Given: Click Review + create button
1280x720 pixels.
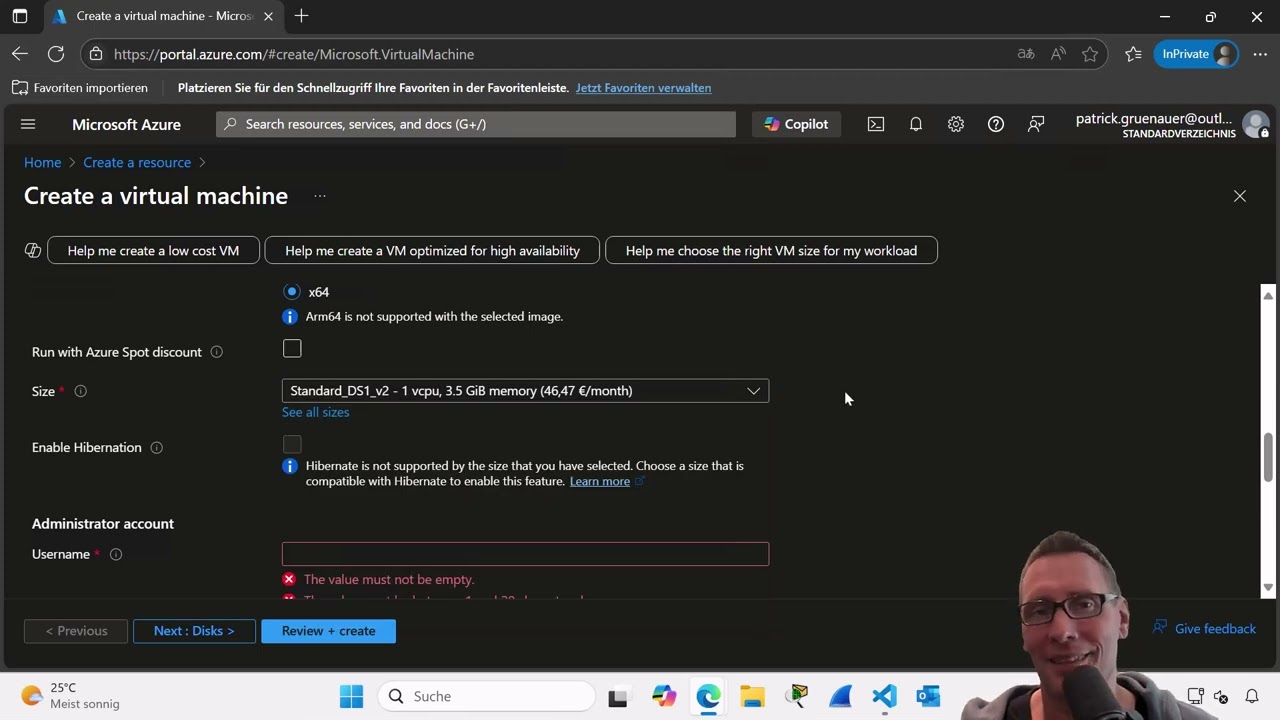Looking at the screenshot, I should 328,631.
